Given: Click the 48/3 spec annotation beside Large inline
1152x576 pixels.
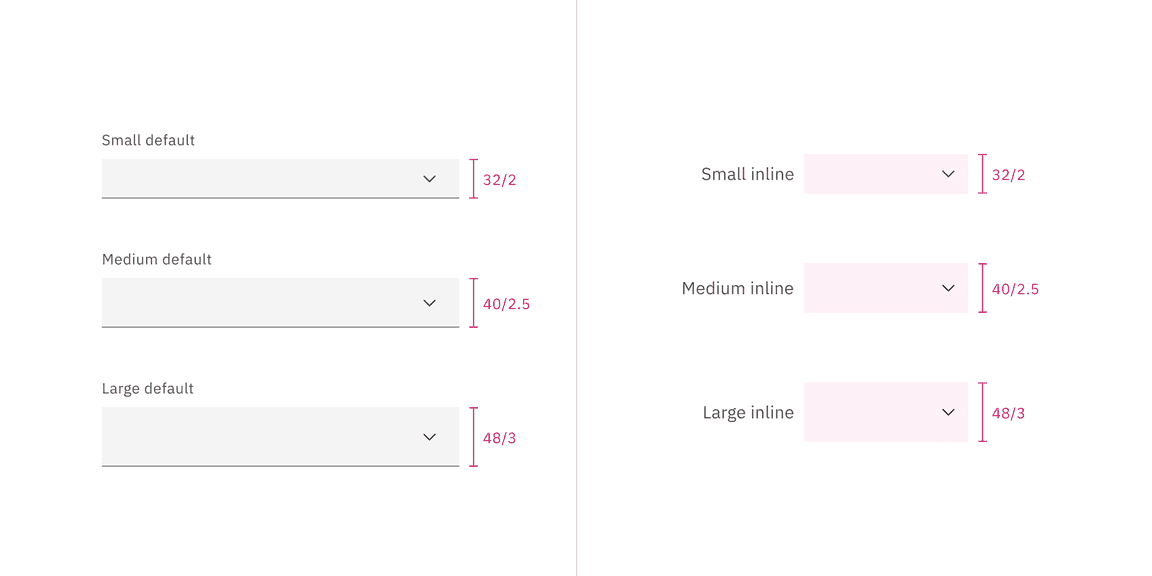Looking at the screenshot, I should pyautogui.click(x=1008, y=412).
